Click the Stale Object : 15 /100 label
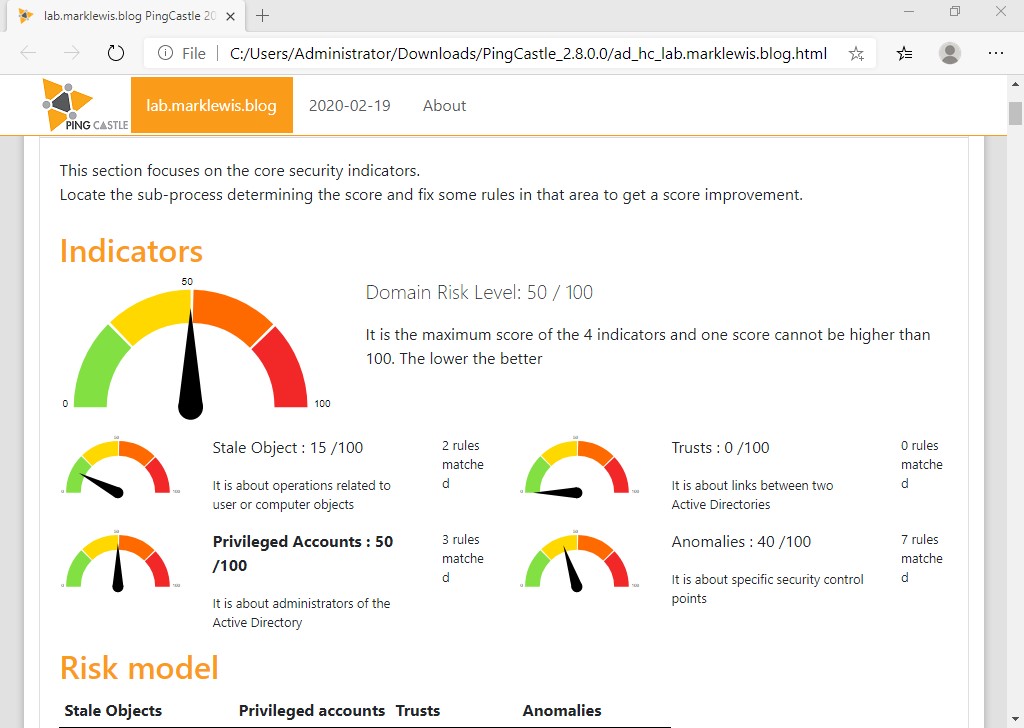Viewport: 1024px width, 728px height. pos(287,448)
